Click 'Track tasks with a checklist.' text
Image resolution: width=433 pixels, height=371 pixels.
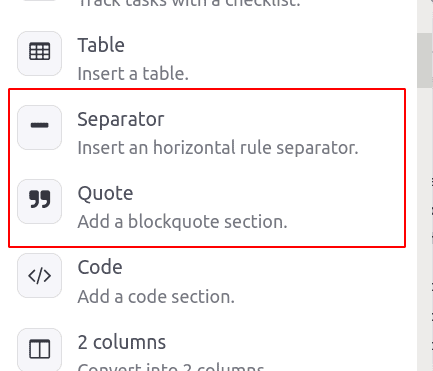click(189, 3)
